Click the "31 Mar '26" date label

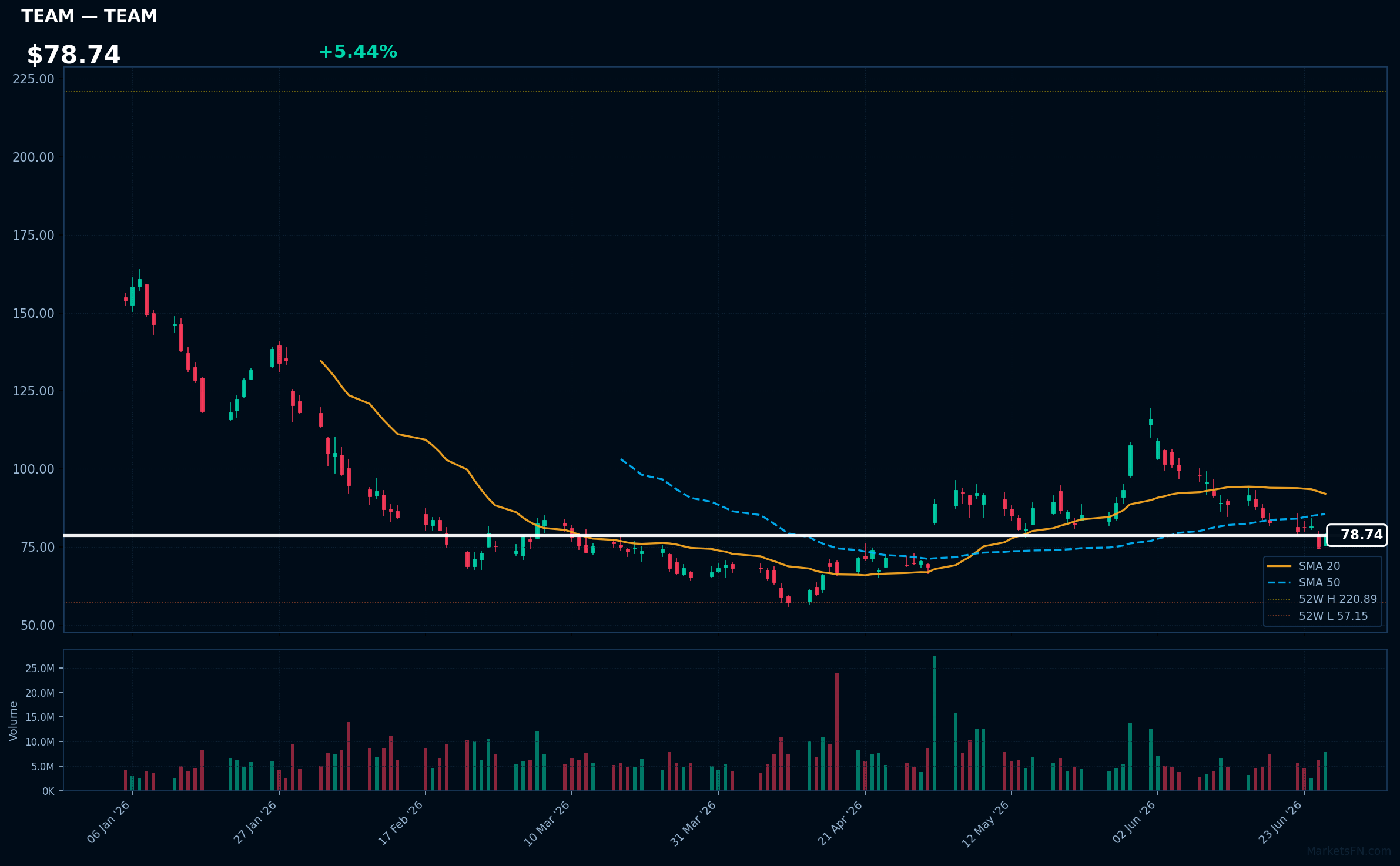click(x=694, y=823)
